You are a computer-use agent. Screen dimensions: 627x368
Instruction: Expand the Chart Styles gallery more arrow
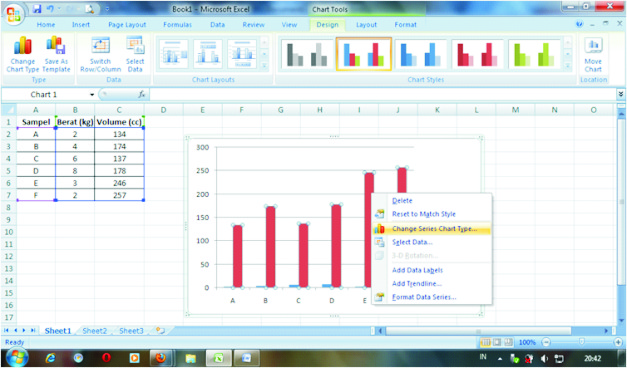(567, 65)
